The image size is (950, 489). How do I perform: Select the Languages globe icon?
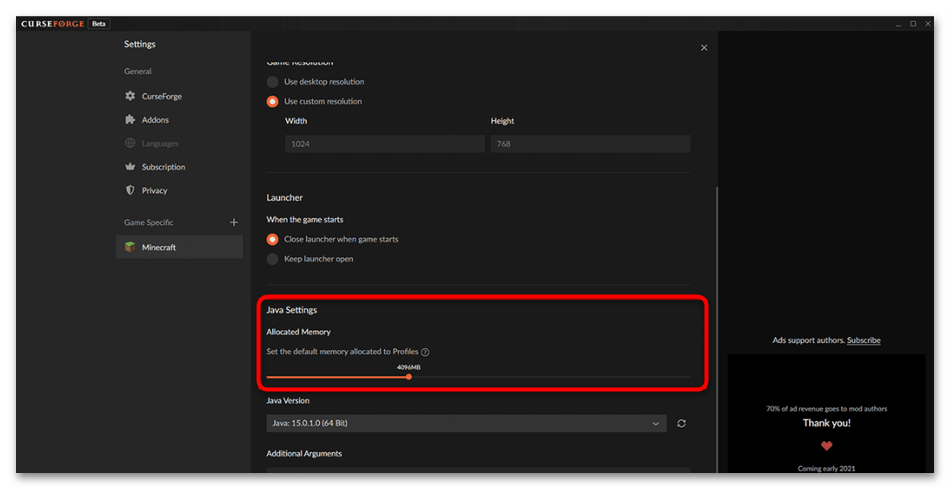[x=130, y=143]
